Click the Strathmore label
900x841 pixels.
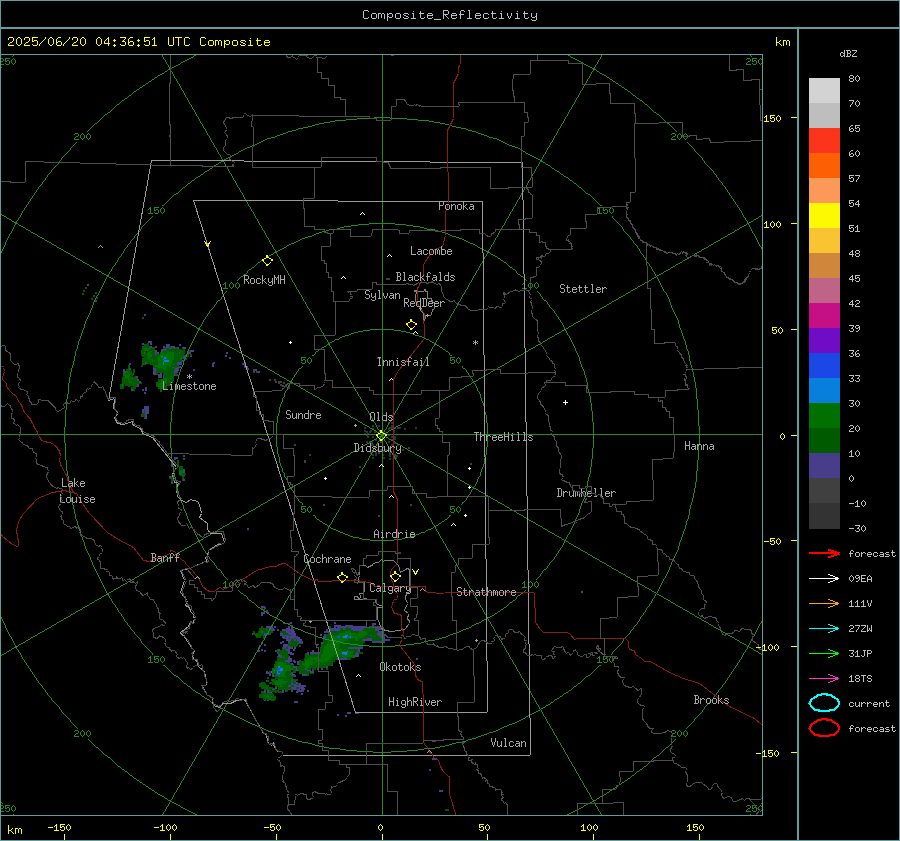click(x=486, y=592)
